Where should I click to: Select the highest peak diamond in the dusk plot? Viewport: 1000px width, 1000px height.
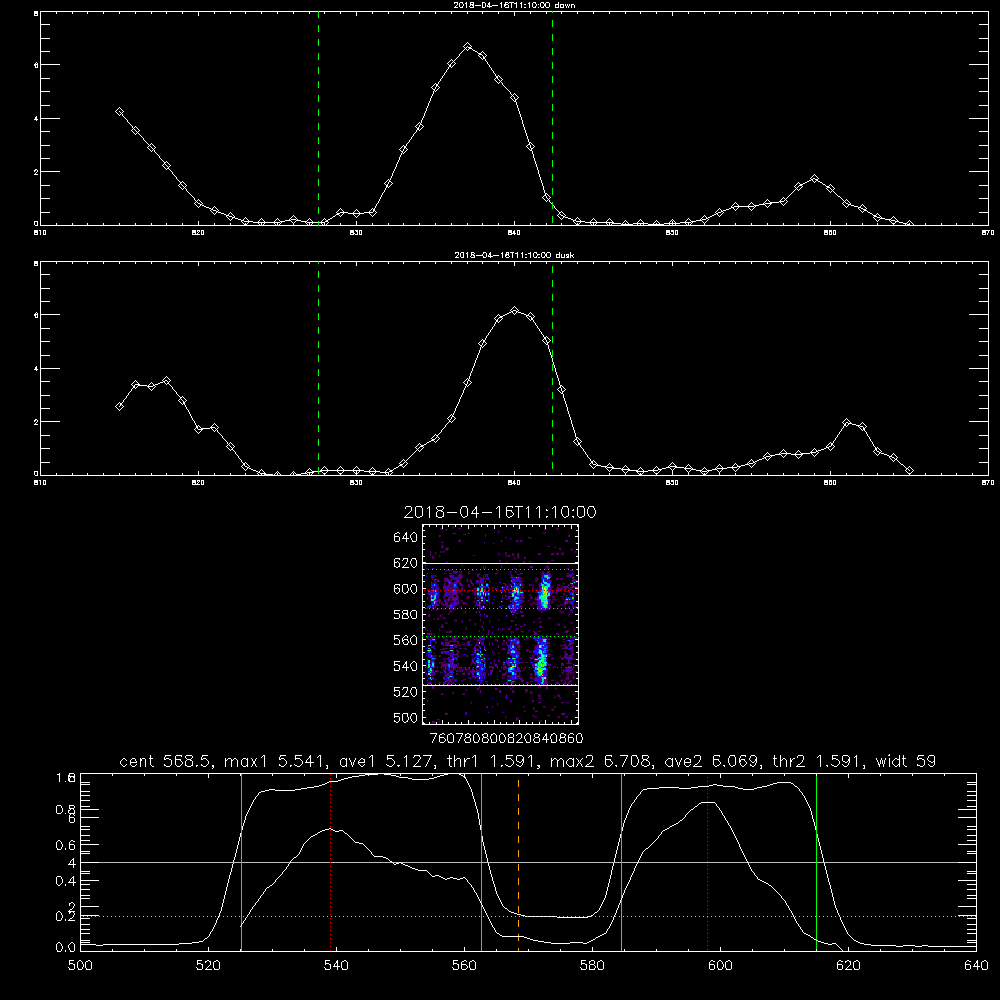(x=515, y=311)
